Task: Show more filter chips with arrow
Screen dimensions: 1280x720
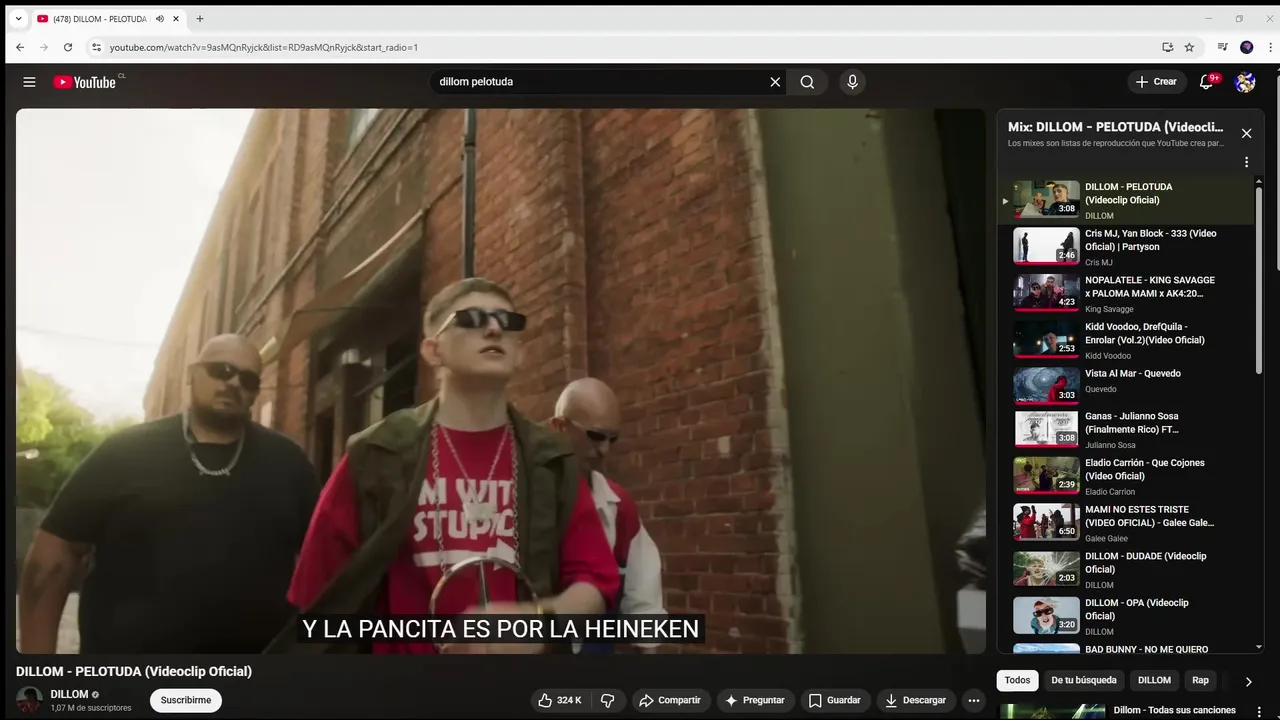Action: [x=1248, y=681]
